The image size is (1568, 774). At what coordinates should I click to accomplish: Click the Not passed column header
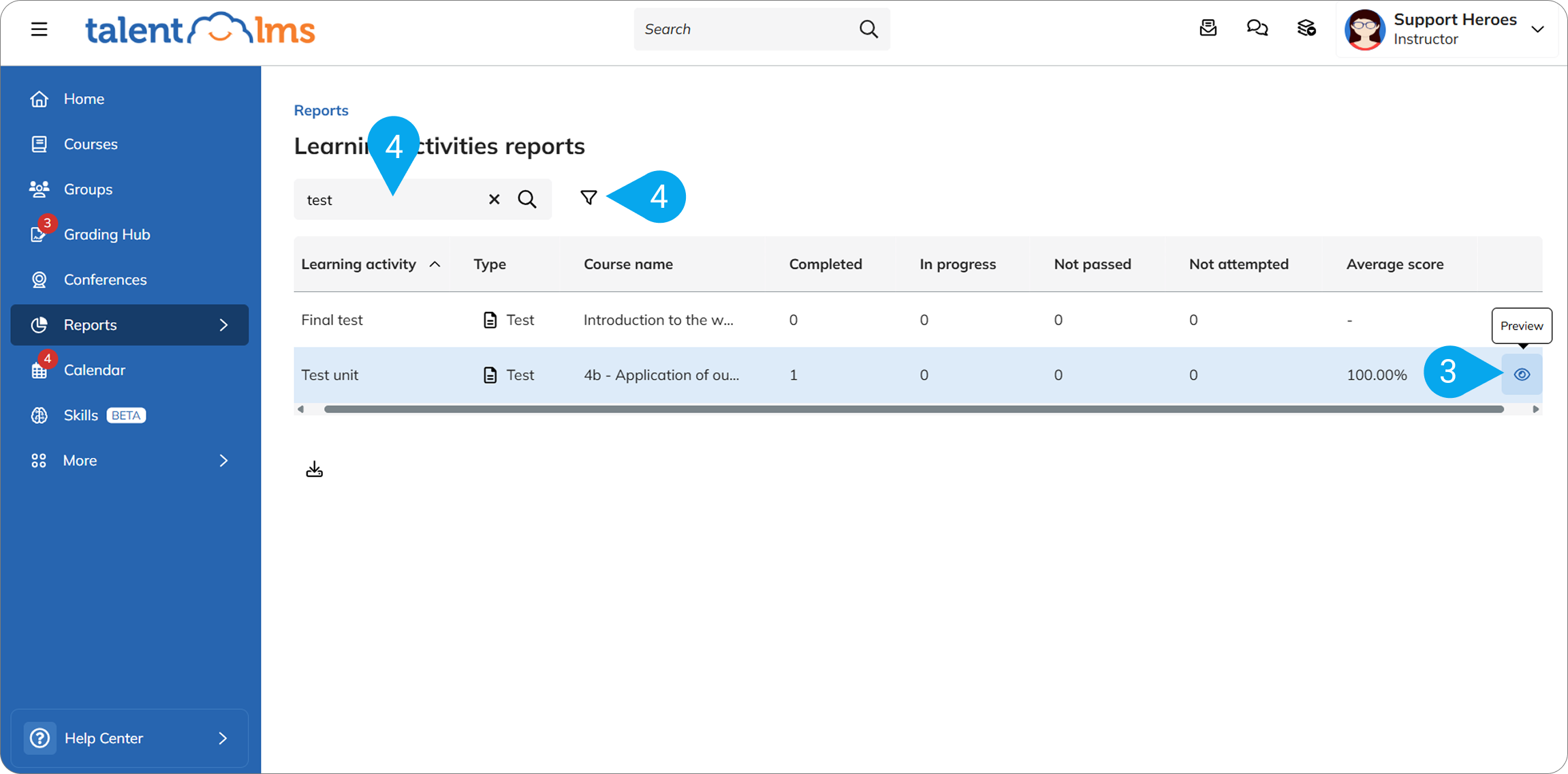pos(1093,264)
